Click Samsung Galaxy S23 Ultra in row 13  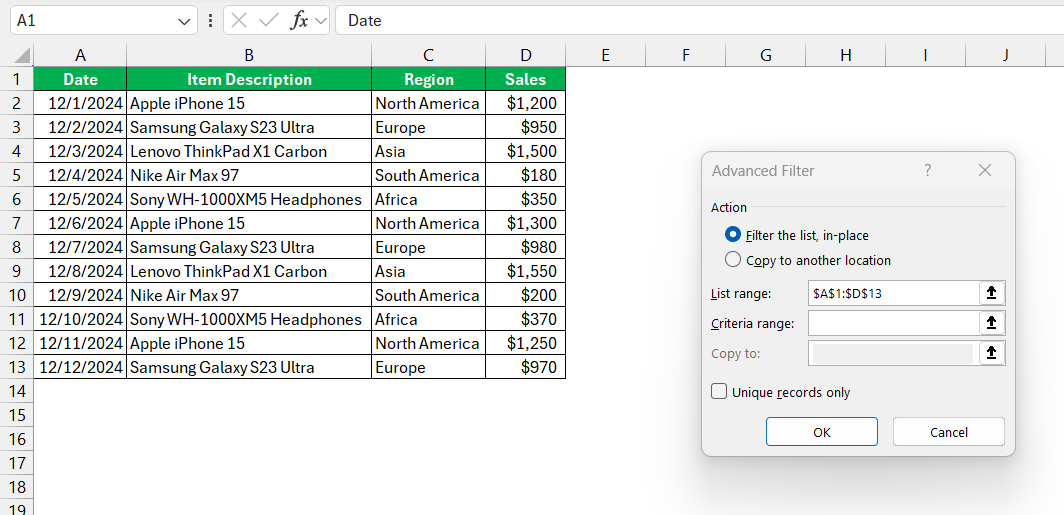pos(249,368)
